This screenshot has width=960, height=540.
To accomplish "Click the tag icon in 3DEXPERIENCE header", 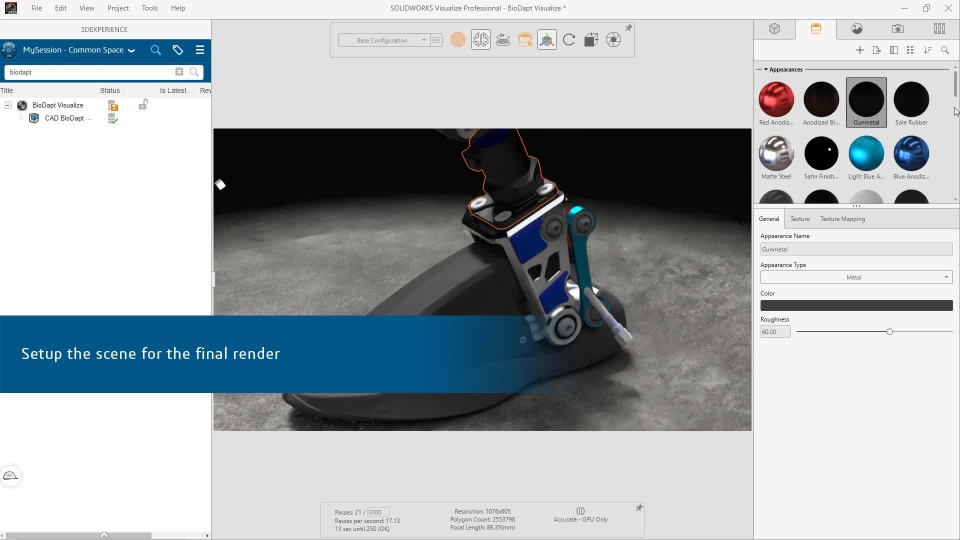I will 178,50.
